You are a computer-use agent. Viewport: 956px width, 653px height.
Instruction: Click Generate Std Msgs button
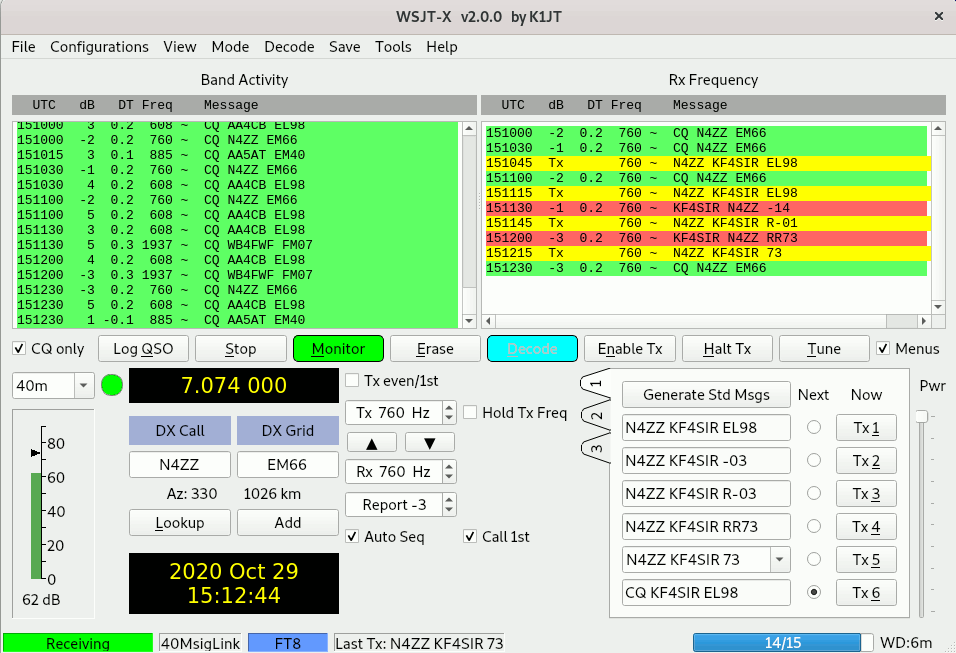707,395
